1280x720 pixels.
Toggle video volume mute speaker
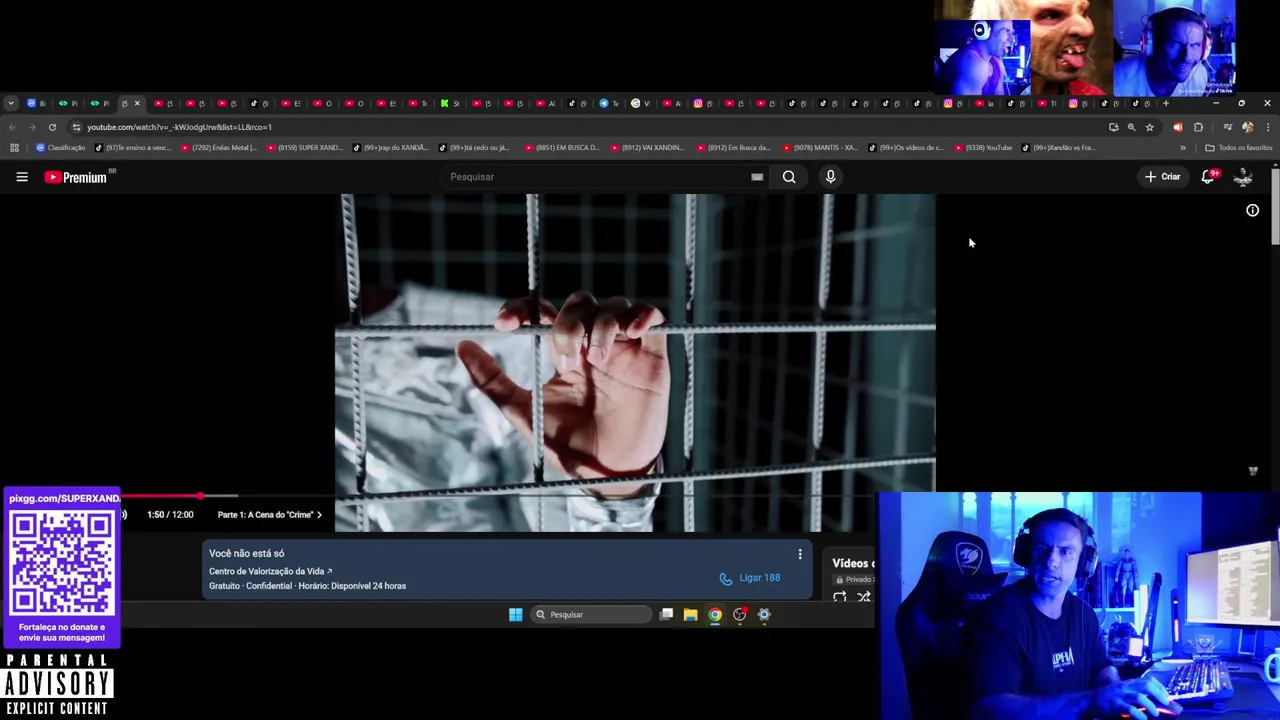pos(124,514)
